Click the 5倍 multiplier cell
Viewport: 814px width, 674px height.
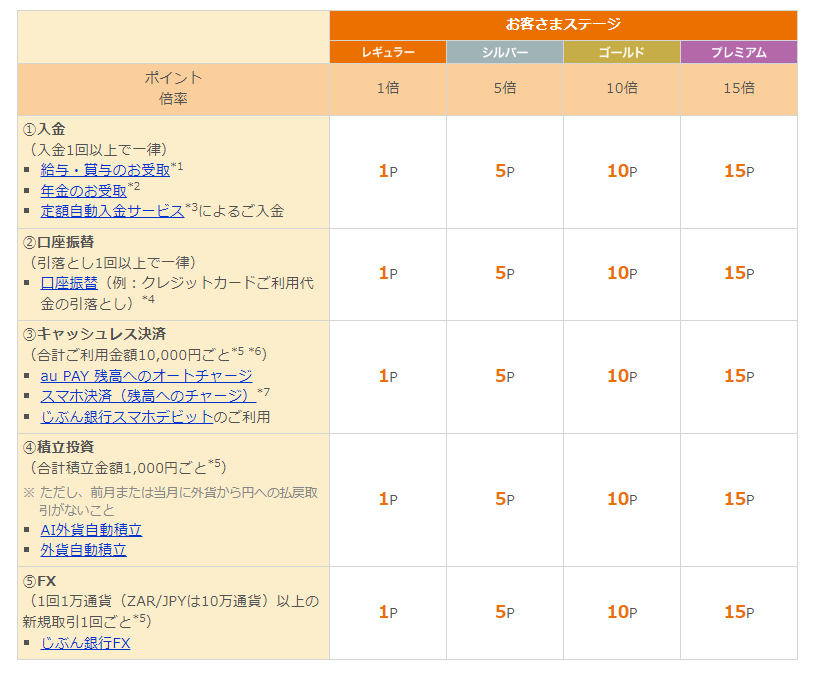[505, 88]
